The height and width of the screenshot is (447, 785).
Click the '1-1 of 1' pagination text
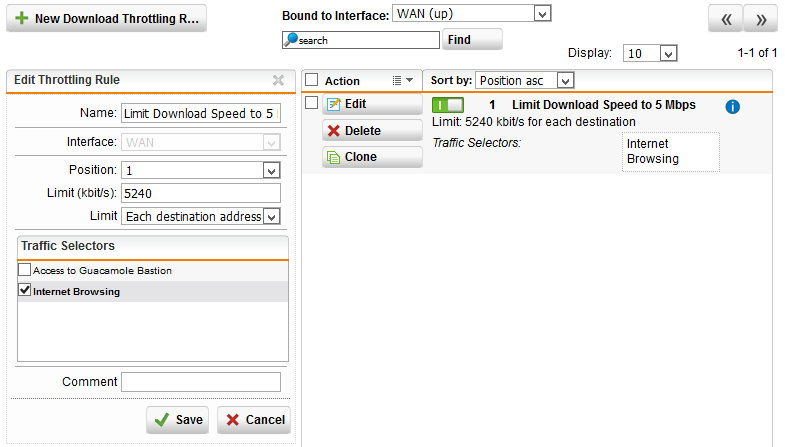(757, 53)
